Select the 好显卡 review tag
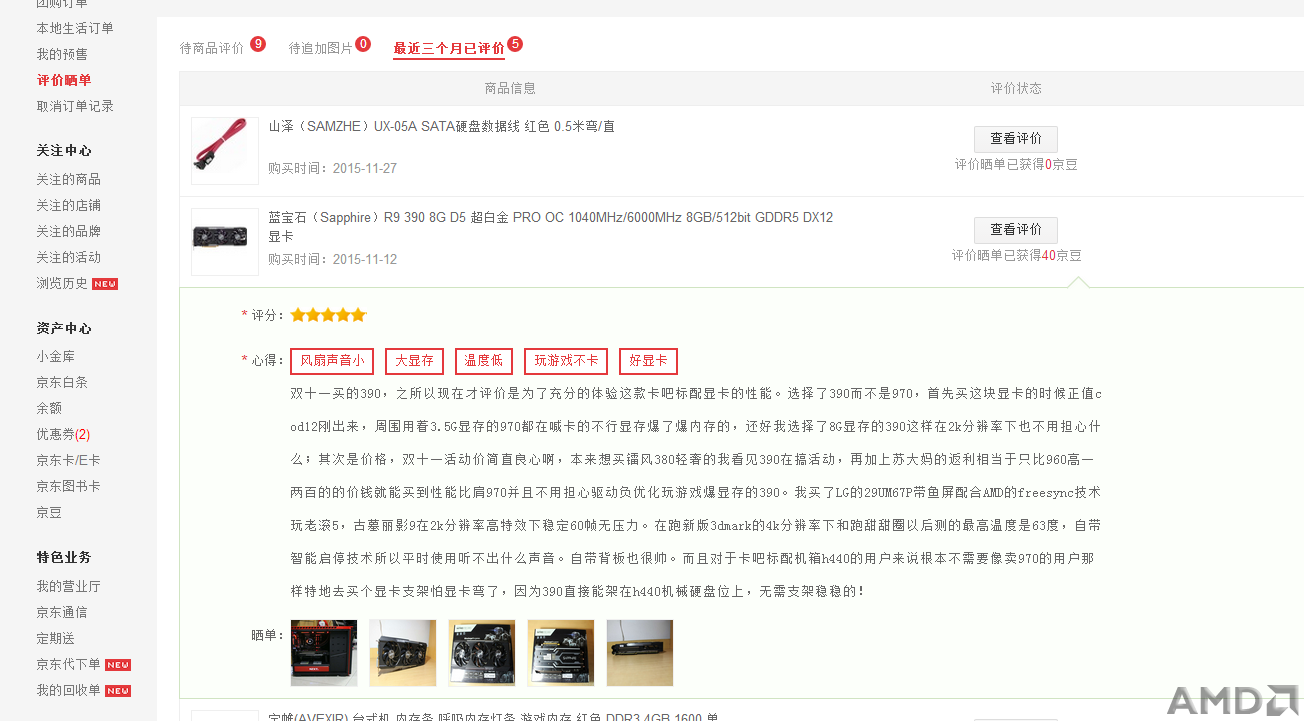 648,361
